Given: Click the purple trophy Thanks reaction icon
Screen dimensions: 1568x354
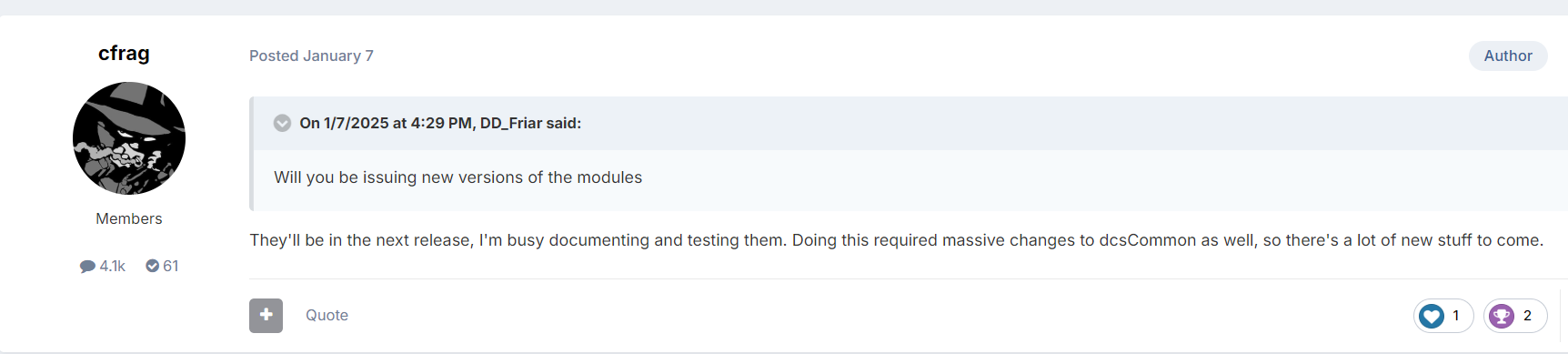Looking at the screenshot, I should click(1502, 316).
